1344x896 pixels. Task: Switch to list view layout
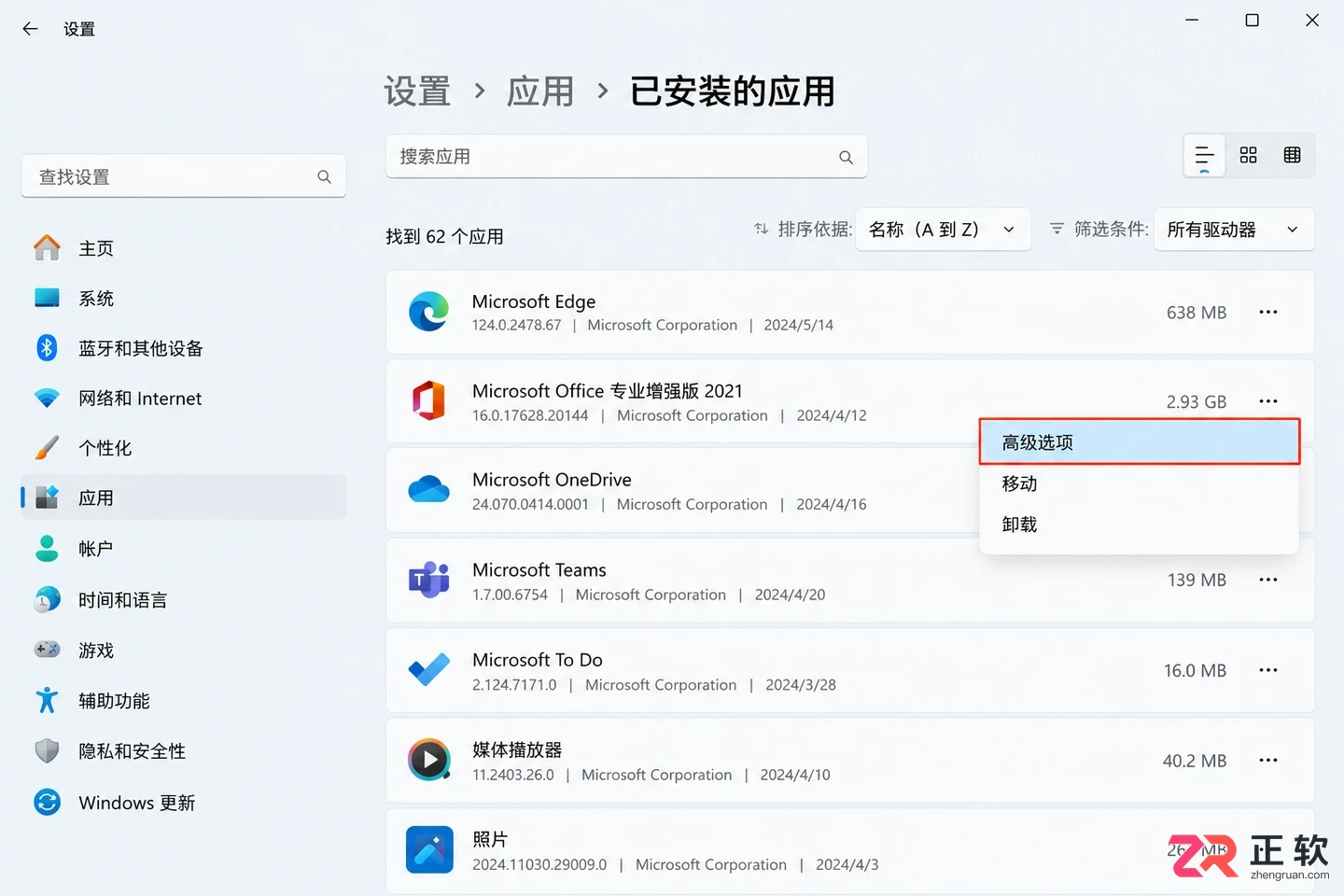tap(1204, 156)
